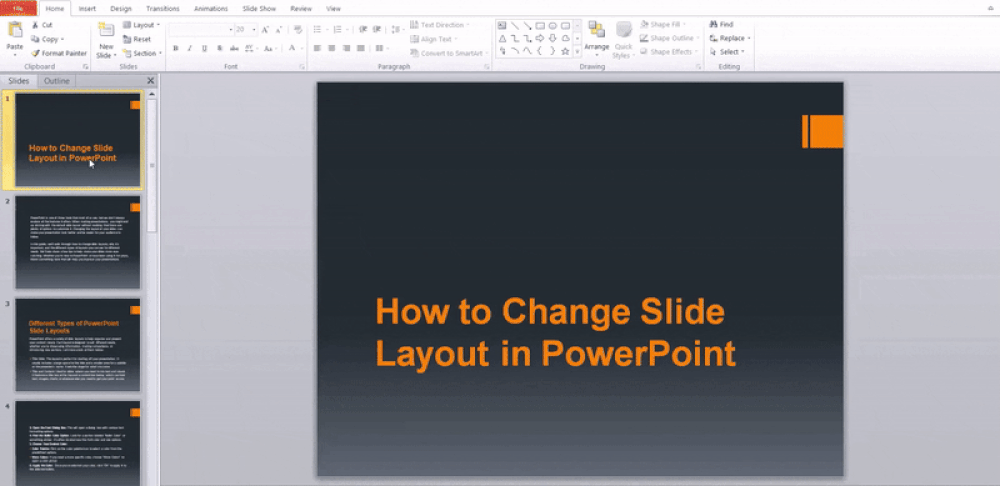
Task: Switch to the Slide Show tab
Action: (259, 9)
